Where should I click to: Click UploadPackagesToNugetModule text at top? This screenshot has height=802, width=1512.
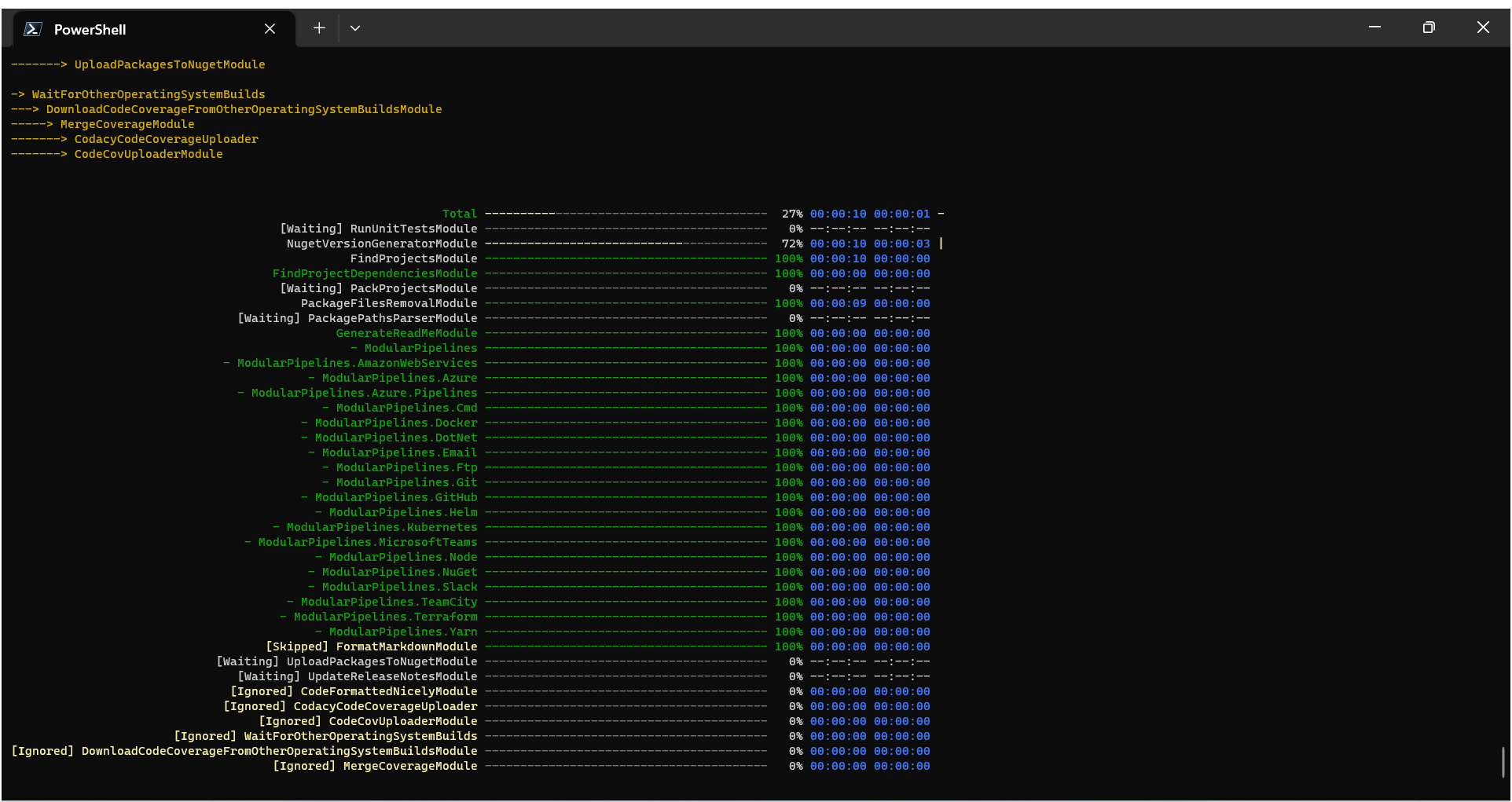click(x=170, y=64)
